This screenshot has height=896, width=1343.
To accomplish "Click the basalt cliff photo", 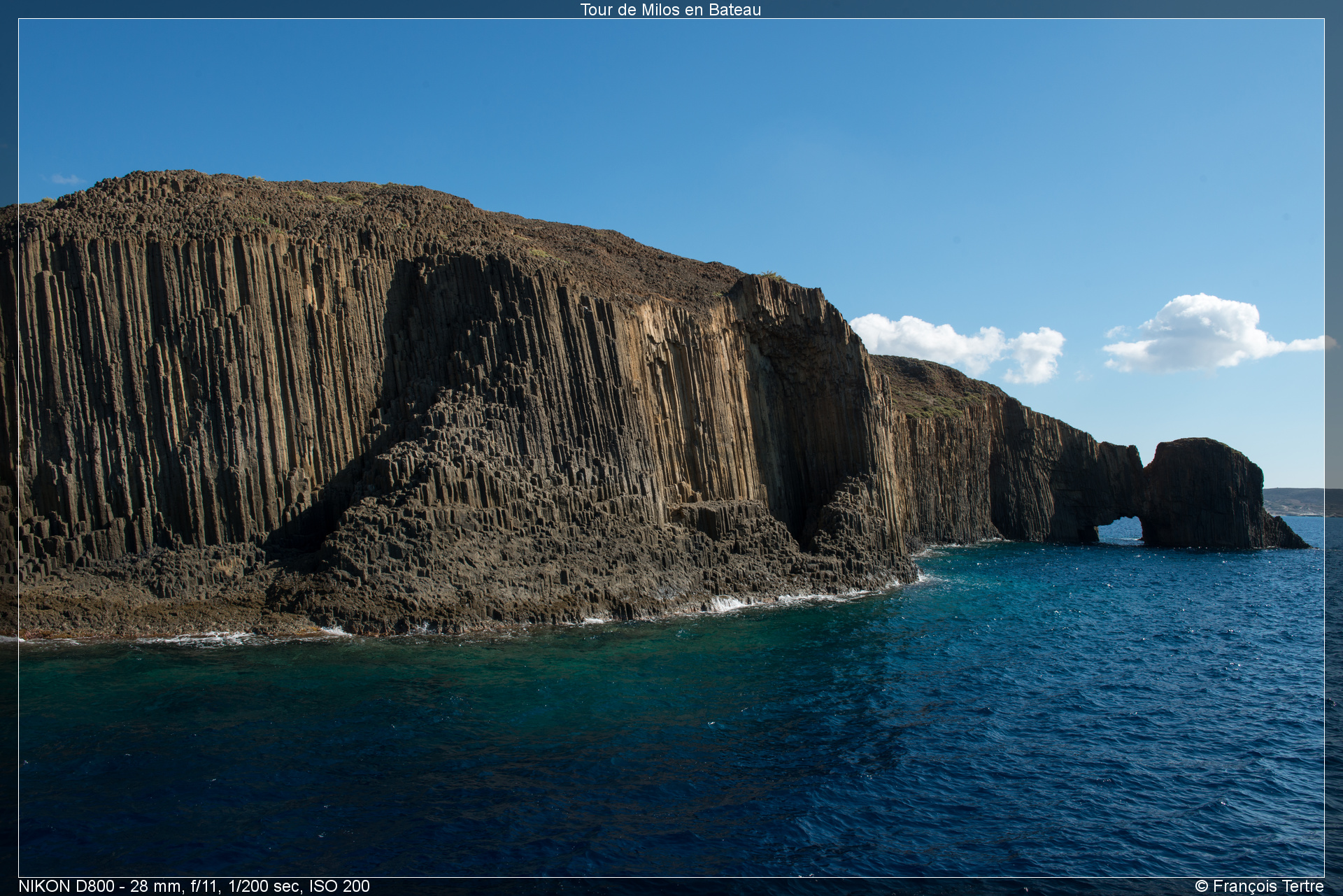I will 671,448.
